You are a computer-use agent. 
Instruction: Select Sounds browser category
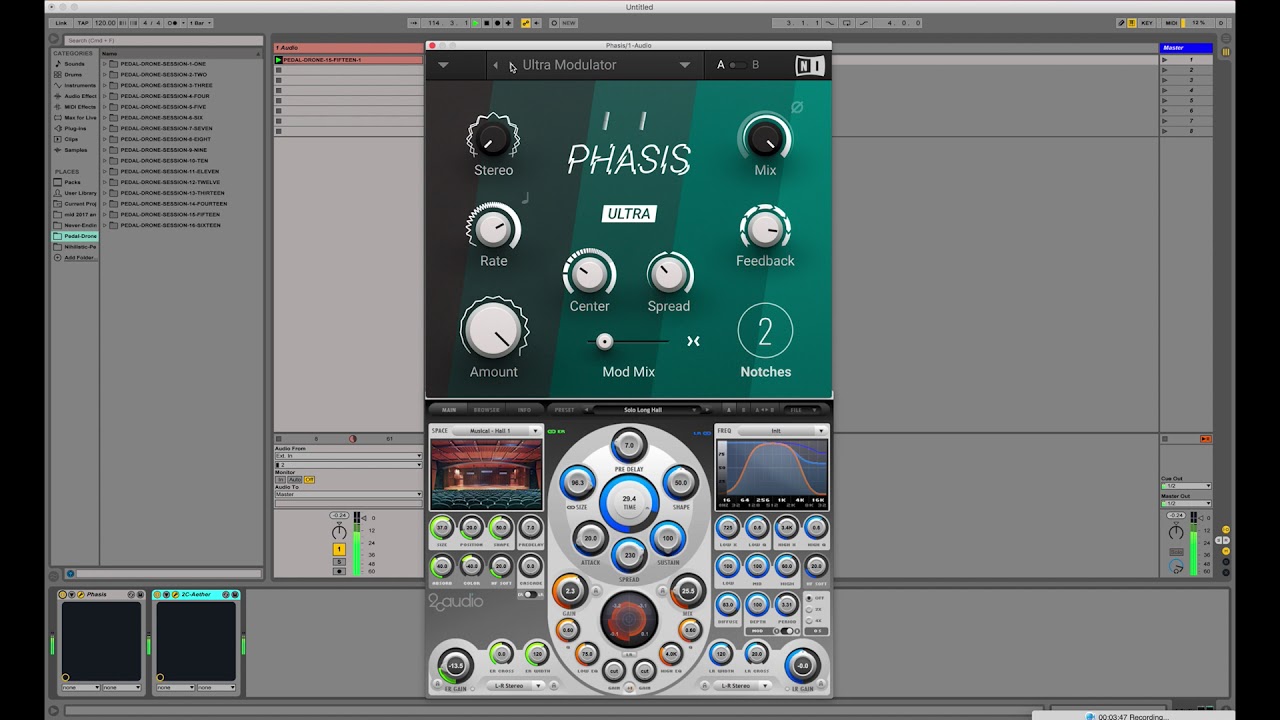(x=74, y=63)
